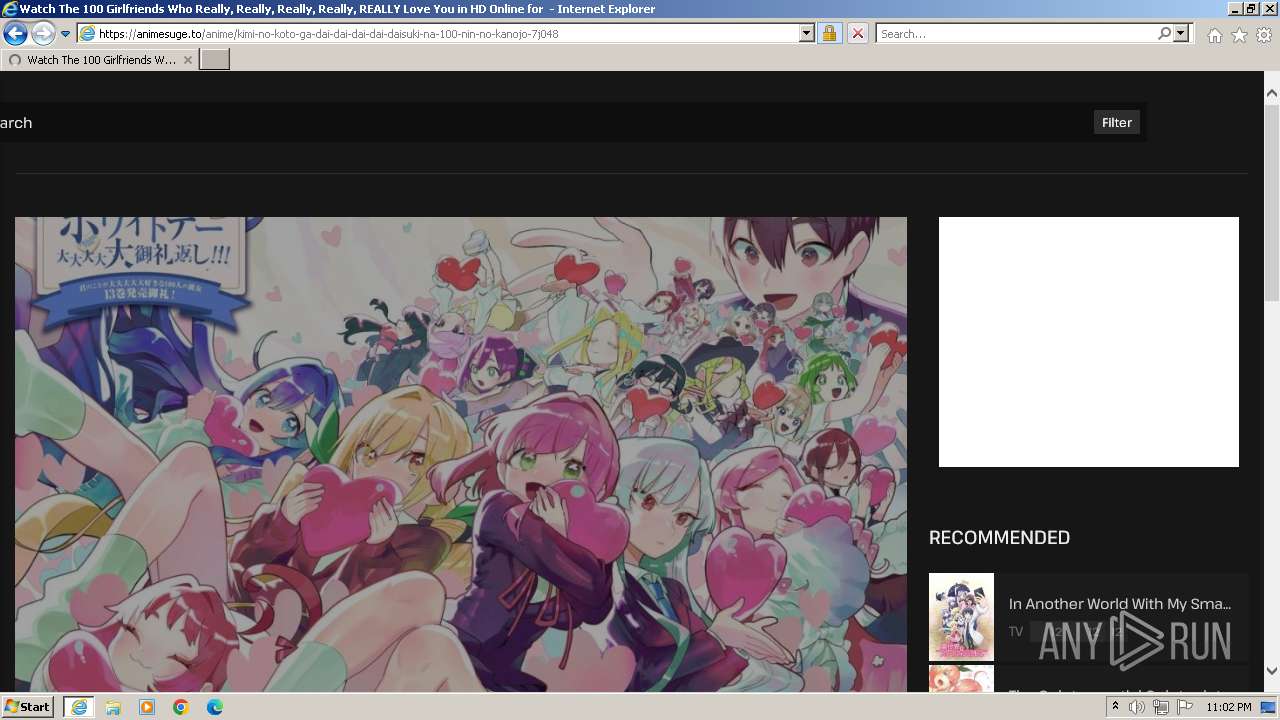This screenshot has width=1280, height=720.
Task: Click the Show desktop button
Action: 1269,707
